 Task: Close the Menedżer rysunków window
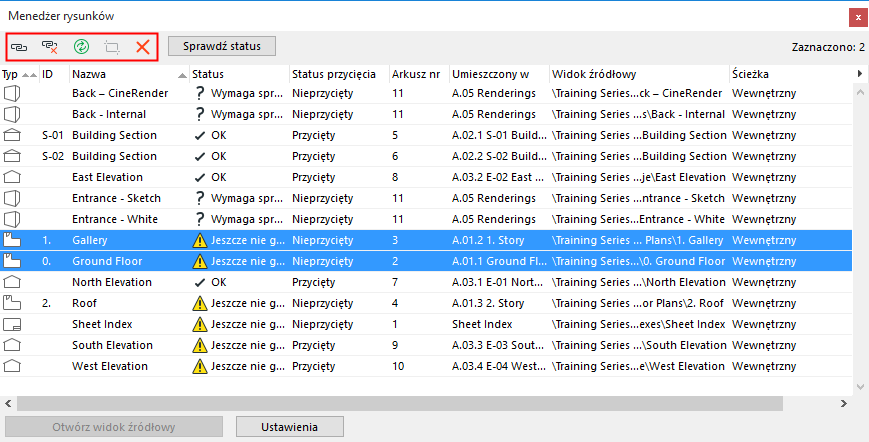click(857, 16)
